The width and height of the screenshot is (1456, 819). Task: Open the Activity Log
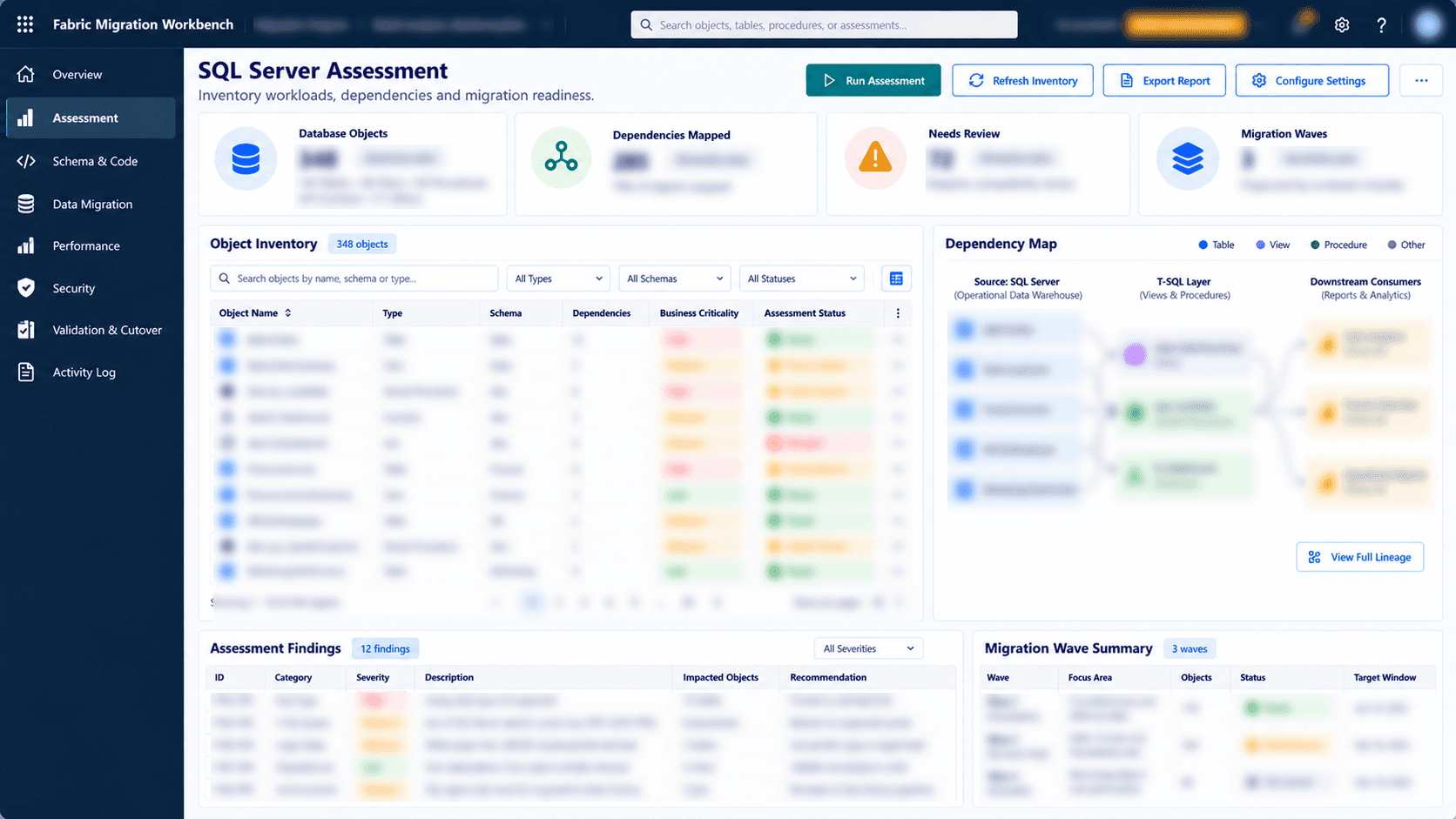[x=91, y=373]
